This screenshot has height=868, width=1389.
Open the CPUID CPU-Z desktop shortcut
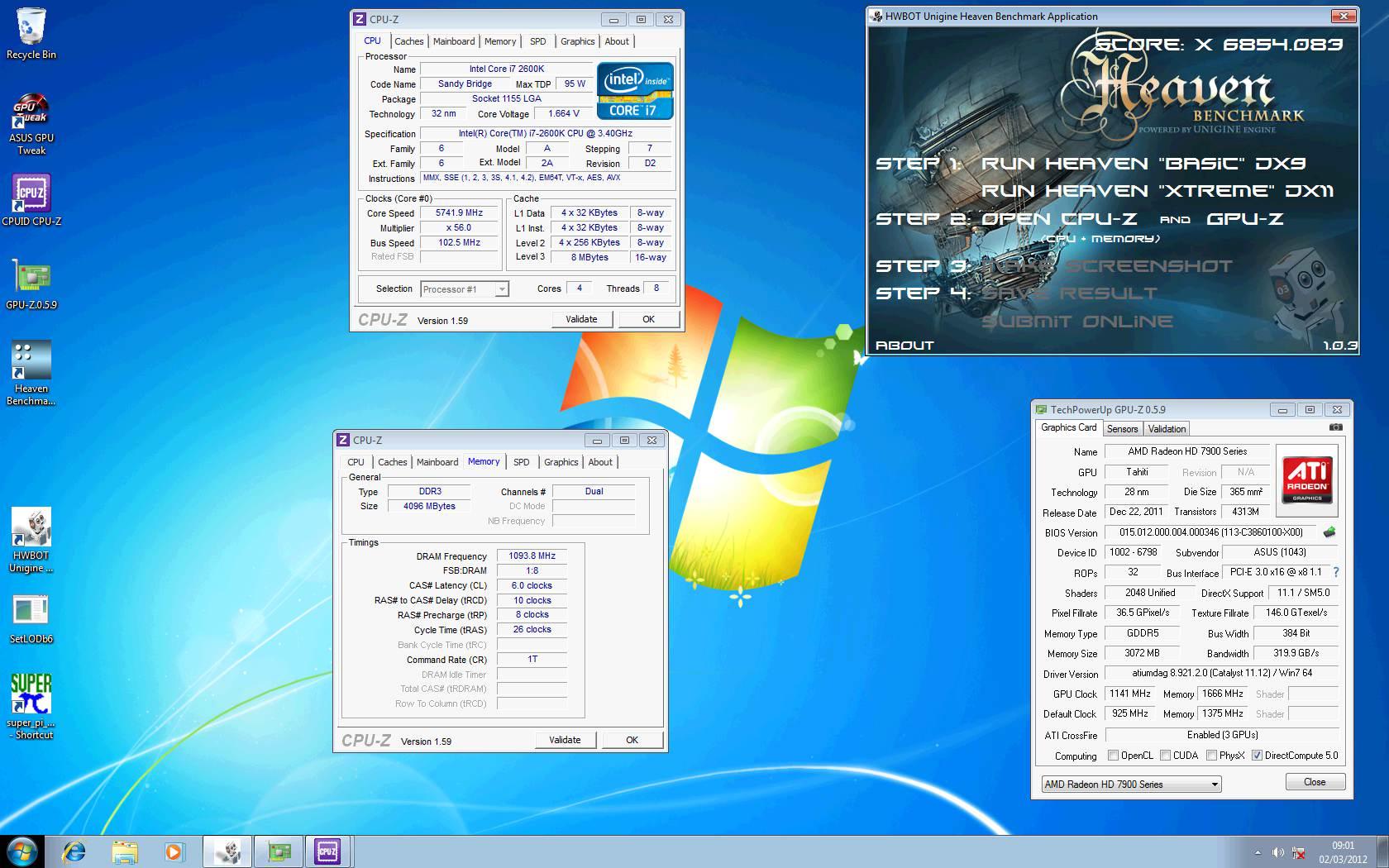pyautogui.click(x=31, y=200)
